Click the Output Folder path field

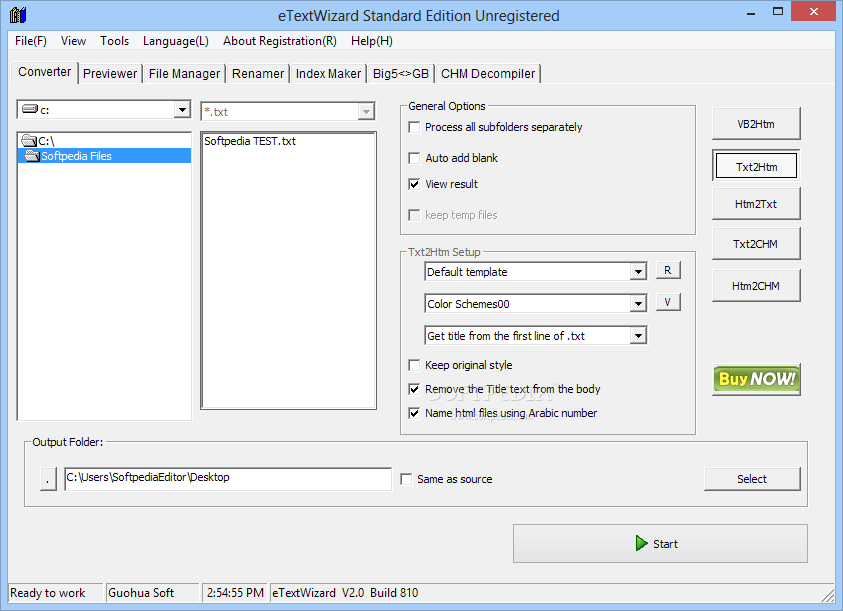tap(228, 479)
